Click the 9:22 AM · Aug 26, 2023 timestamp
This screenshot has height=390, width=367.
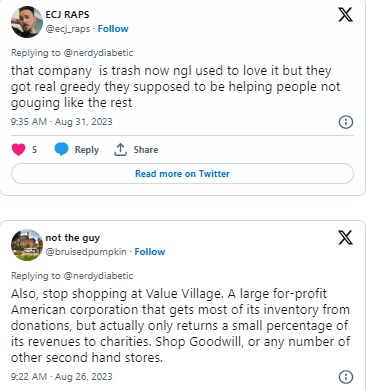62,377
